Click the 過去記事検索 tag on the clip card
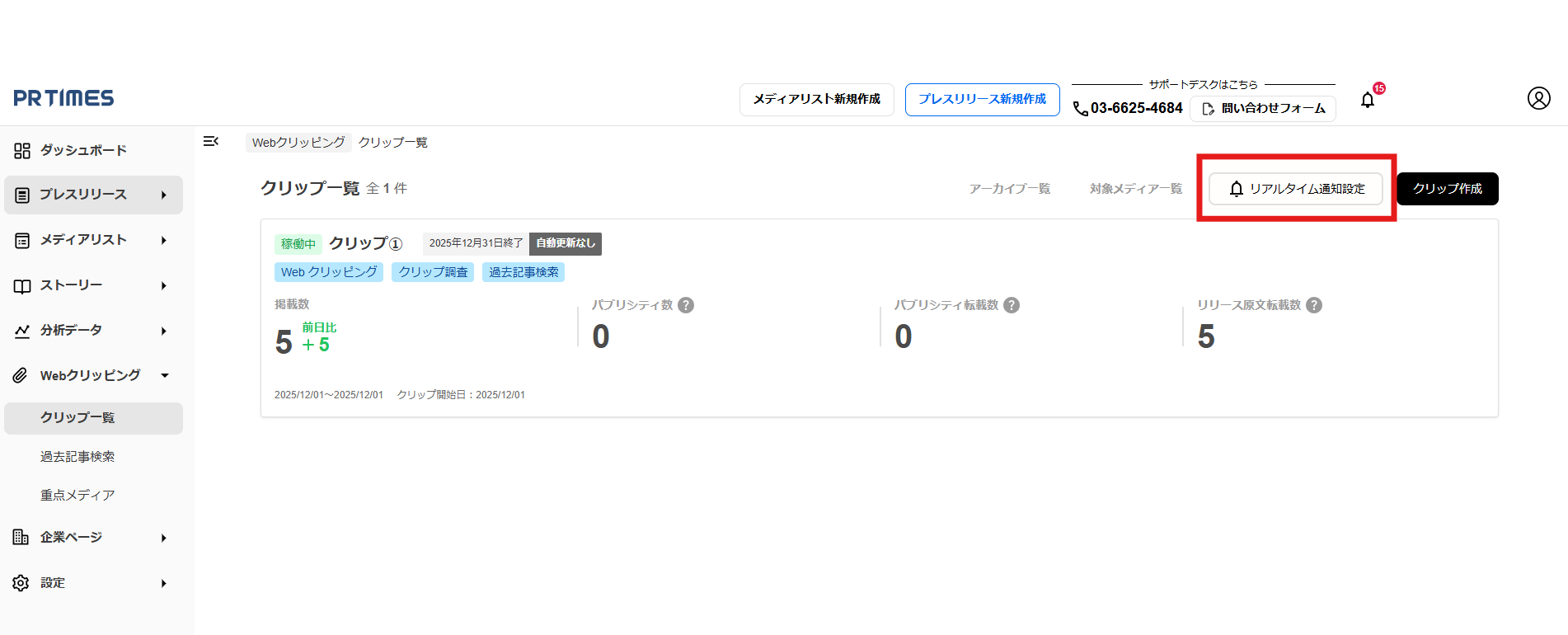Image resolution: width=1568 pixels, height=635 pixels. (523, 272)
